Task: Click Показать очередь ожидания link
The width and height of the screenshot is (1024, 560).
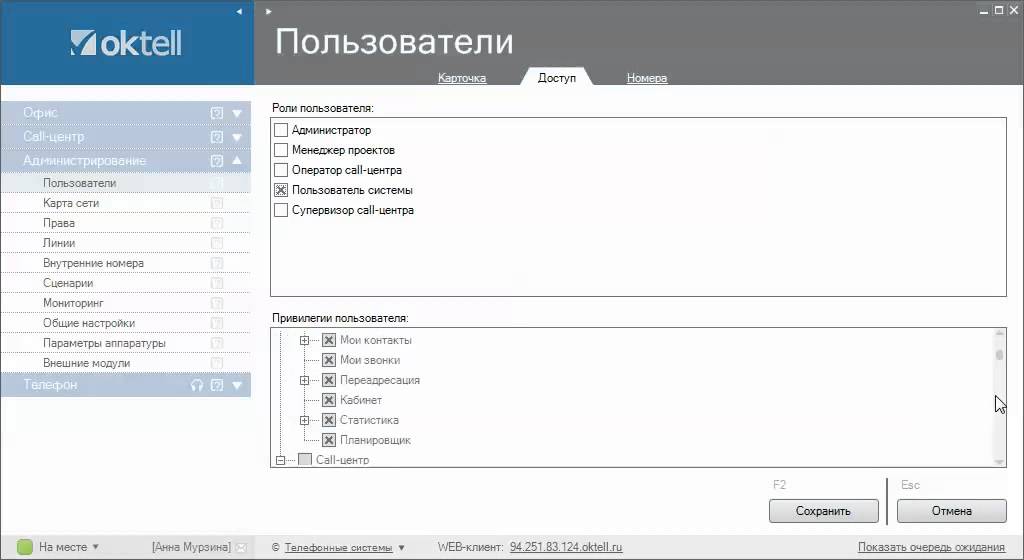Action: coord(931,547)
